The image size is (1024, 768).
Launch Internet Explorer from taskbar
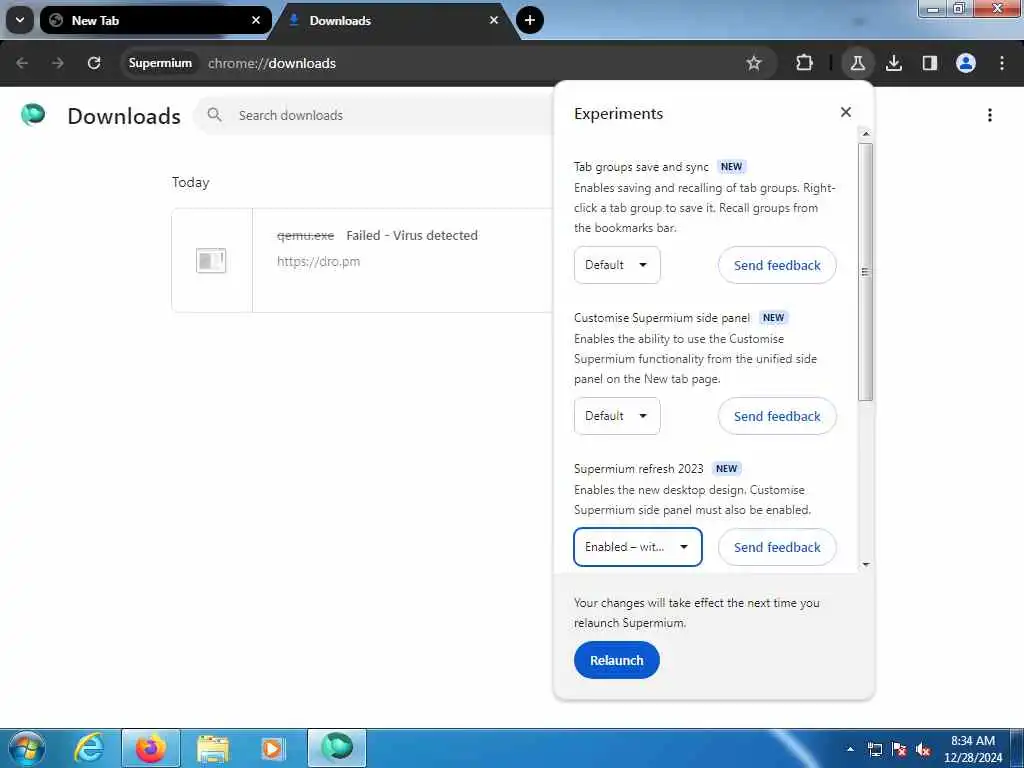click(89, 748)
